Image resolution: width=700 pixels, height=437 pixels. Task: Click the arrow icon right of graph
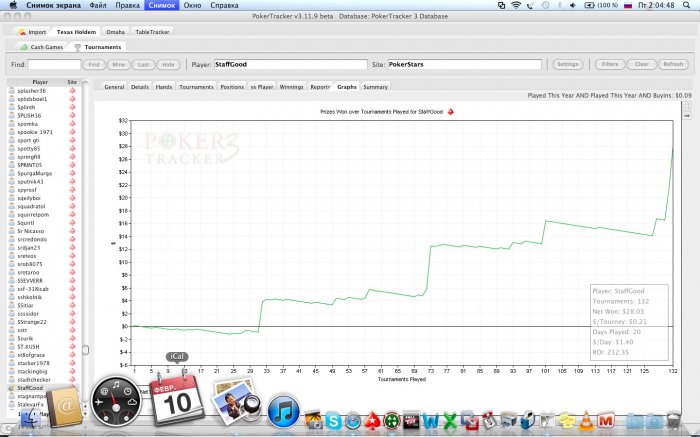[x=687, y=116]
